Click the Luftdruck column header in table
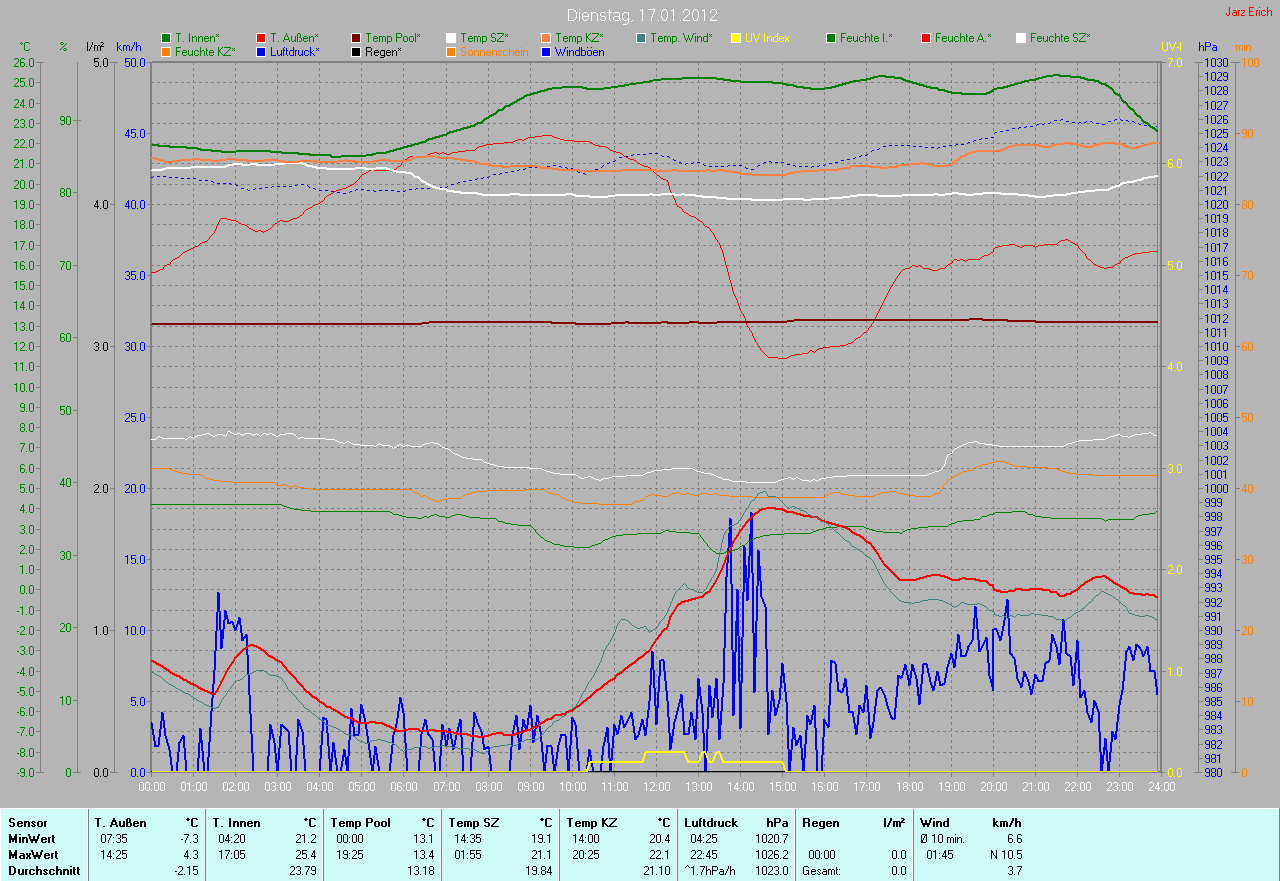The height and width of the screenshot is (881, 1280). 708,823
